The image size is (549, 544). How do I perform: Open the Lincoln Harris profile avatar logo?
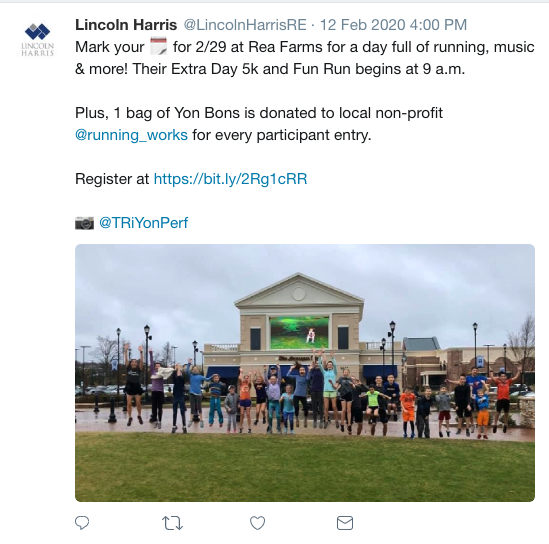pos(37,40)
